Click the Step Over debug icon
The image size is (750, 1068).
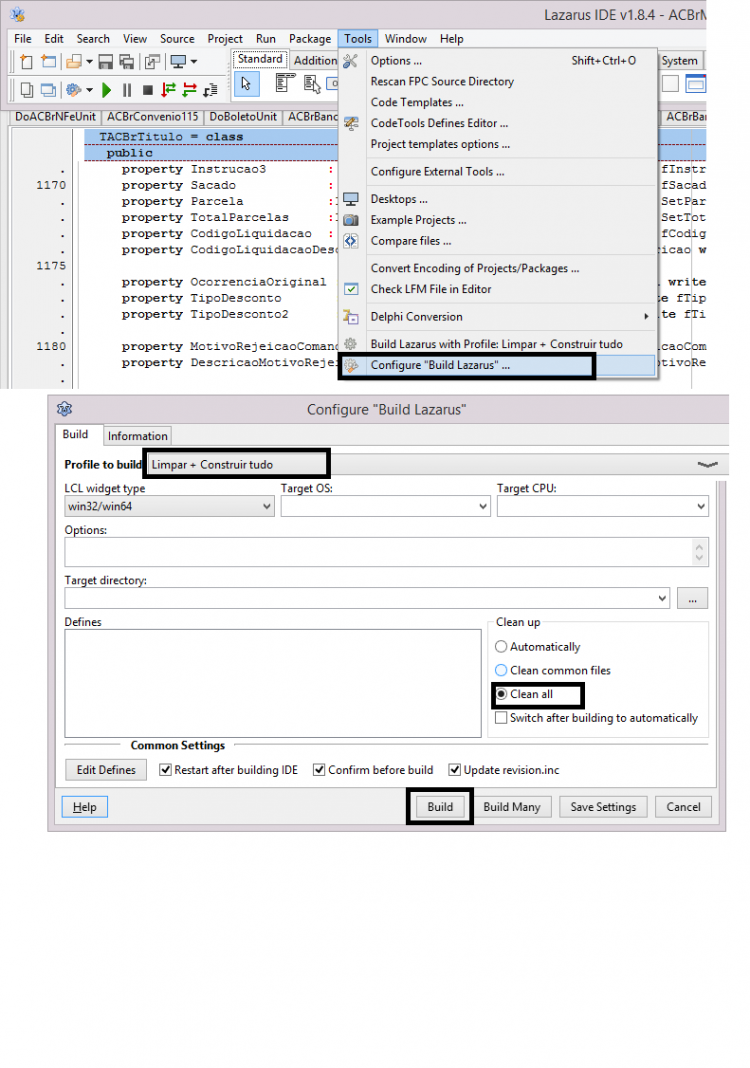click(190, 89)
